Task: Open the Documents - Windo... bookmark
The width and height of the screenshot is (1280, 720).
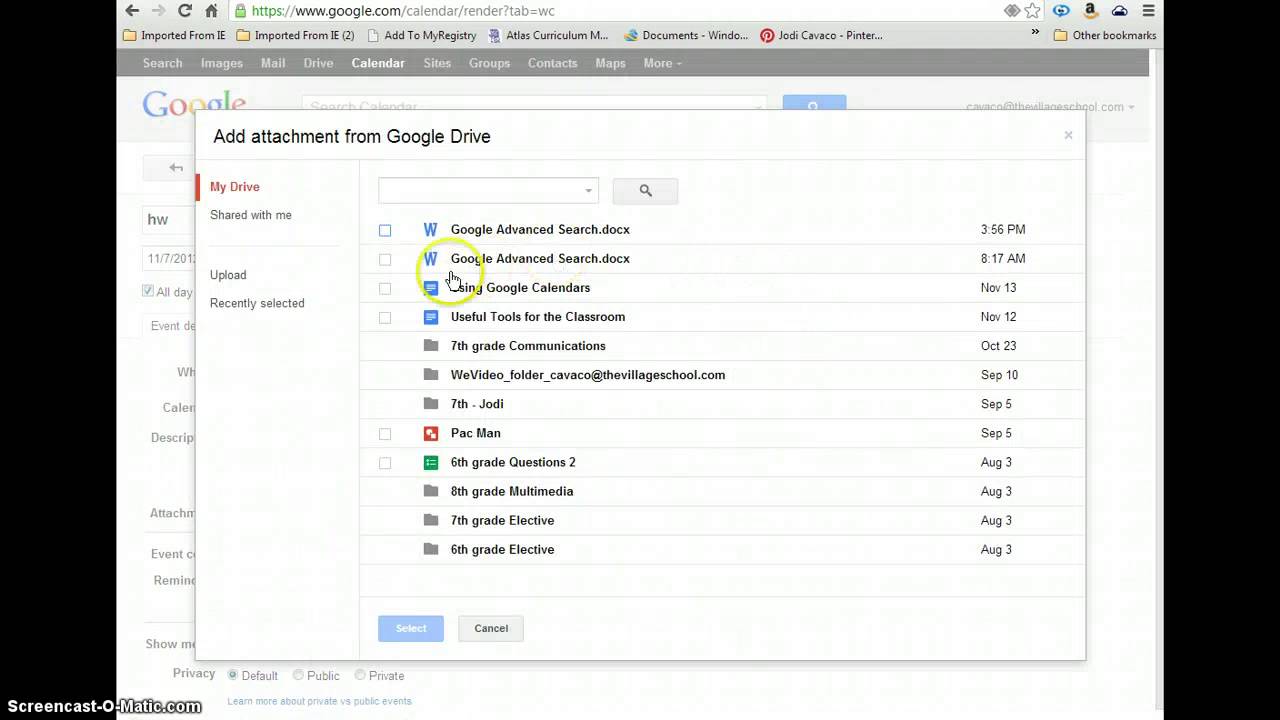Action: tap(686, 35)
